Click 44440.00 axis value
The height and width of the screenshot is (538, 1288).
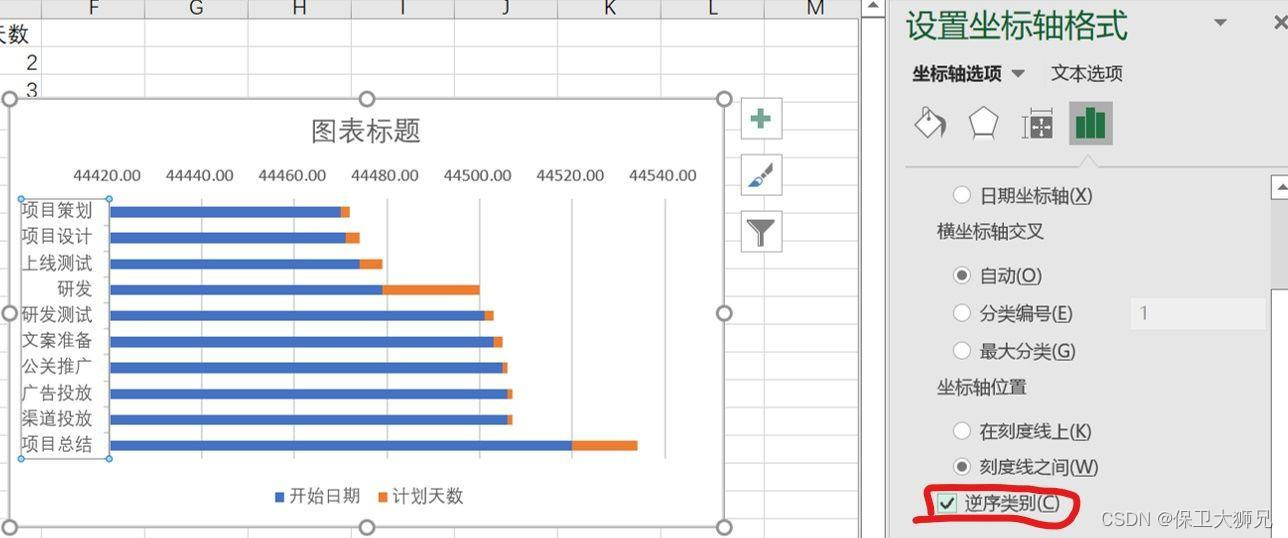(x=200, y=176)
